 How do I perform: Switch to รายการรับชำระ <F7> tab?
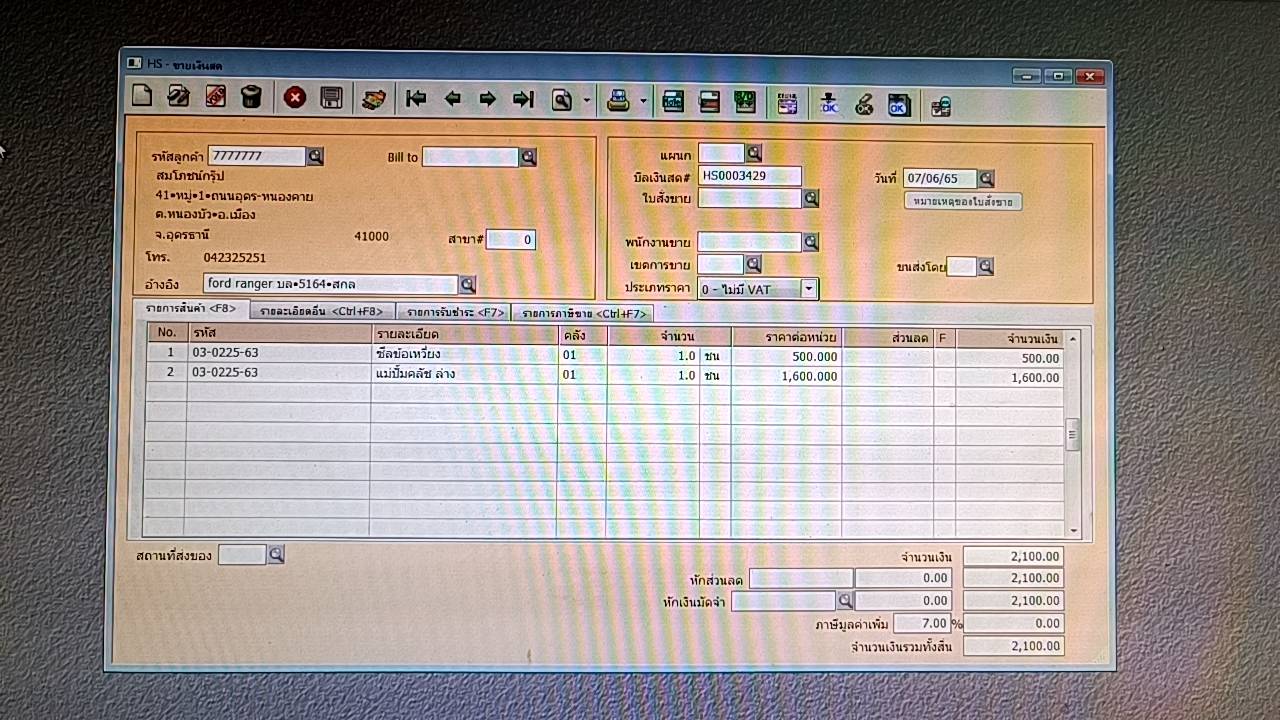[454, 312]
